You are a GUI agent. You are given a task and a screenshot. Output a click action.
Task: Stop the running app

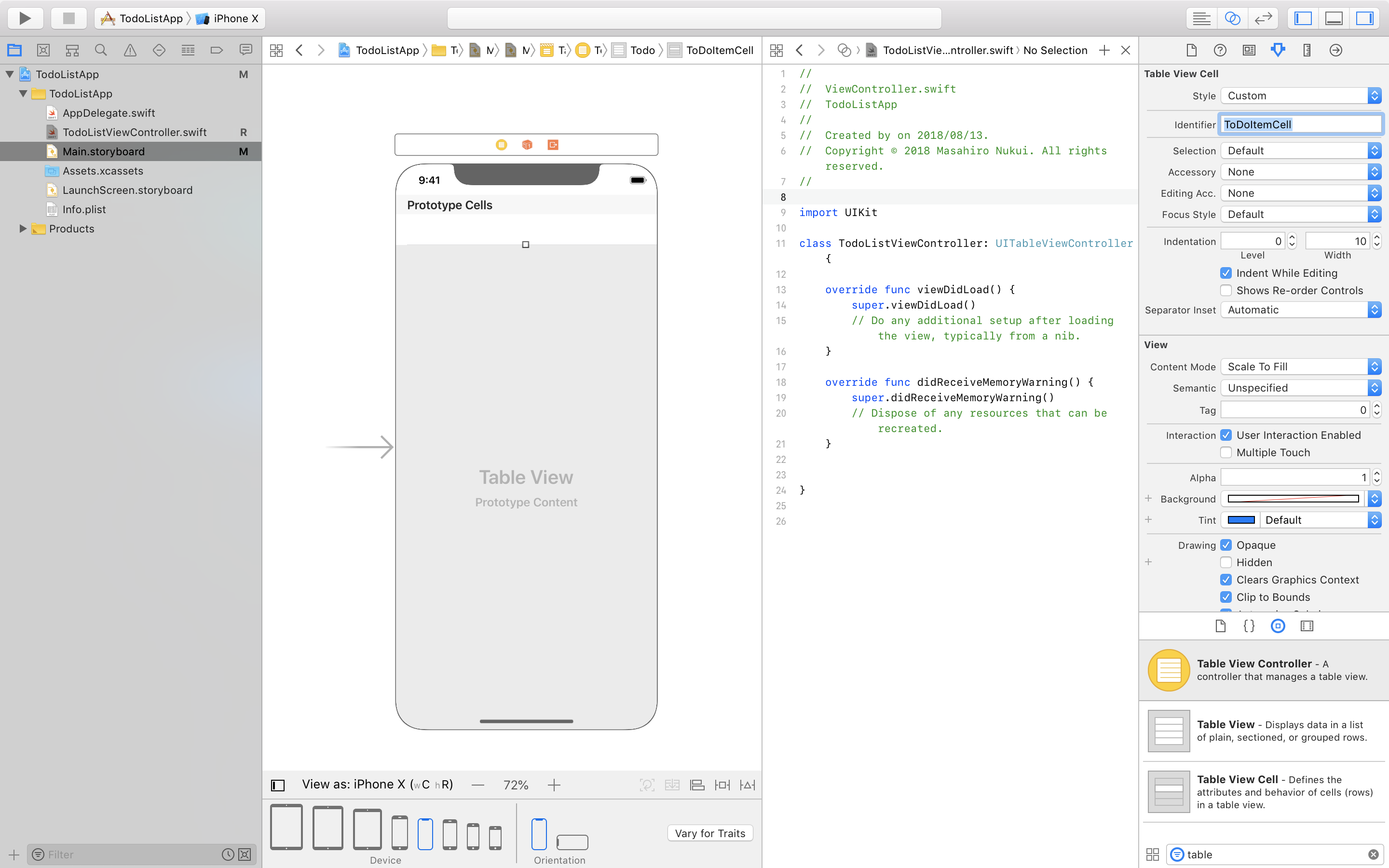(x=68, y=18)
